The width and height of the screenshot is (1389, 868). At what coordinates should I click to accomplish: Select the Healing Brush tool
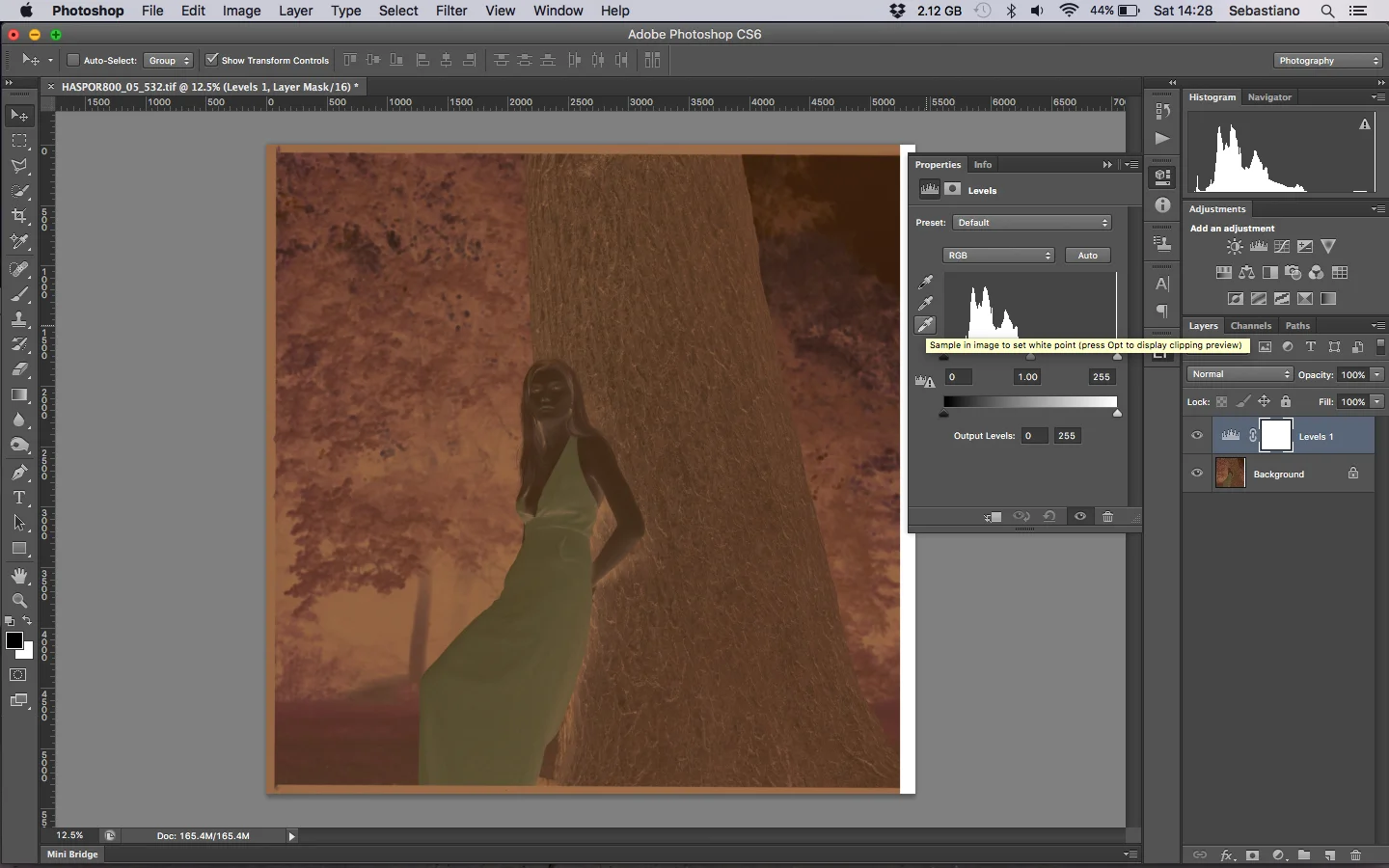pyautogui.click(x=19, y=269)
